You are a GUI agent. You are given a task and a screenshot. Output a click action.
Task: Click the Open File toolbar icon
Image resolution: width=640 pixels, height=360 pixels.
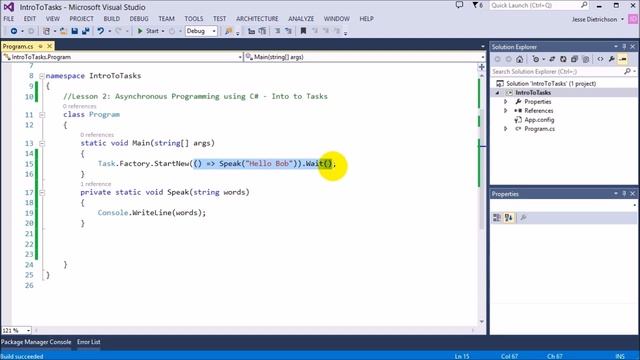[x=63, y=31]
